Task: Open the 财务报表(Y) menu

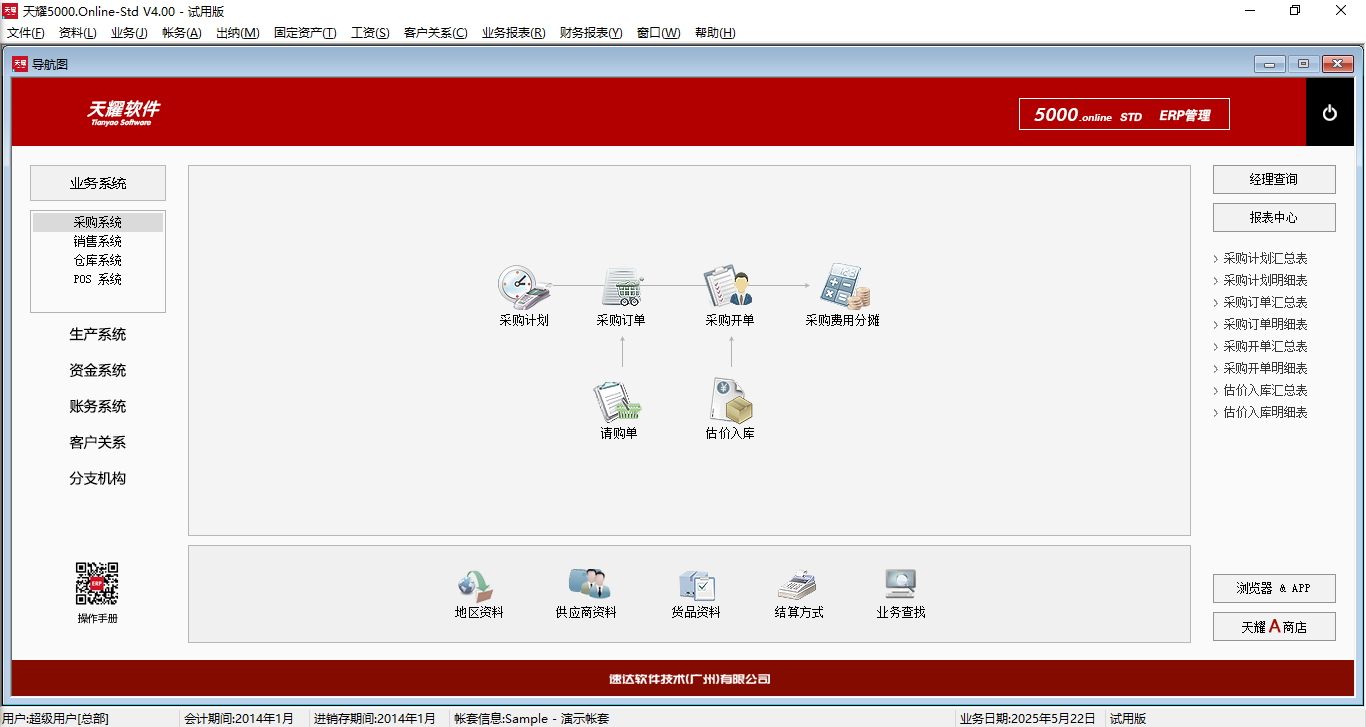Action: click(x=591, y=33)
